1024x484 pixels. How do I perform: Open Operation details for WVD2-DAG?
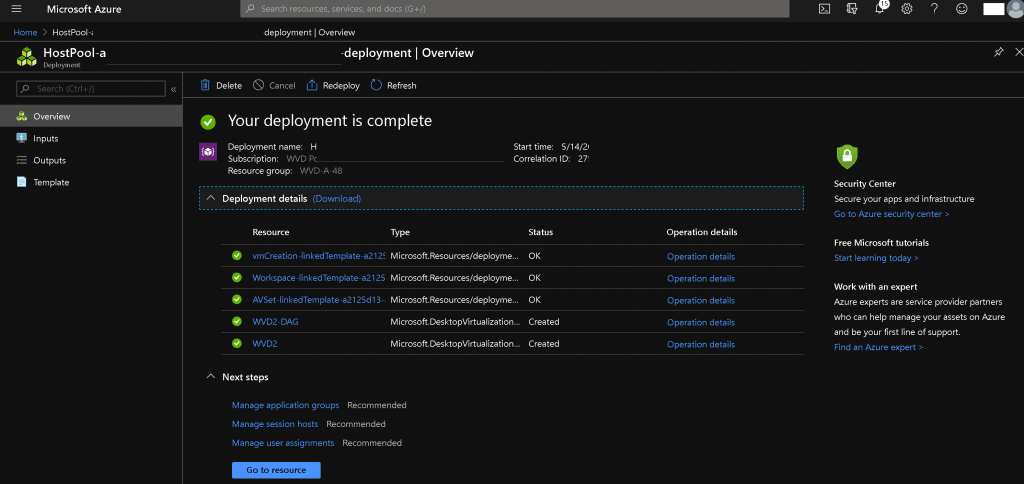701,323
